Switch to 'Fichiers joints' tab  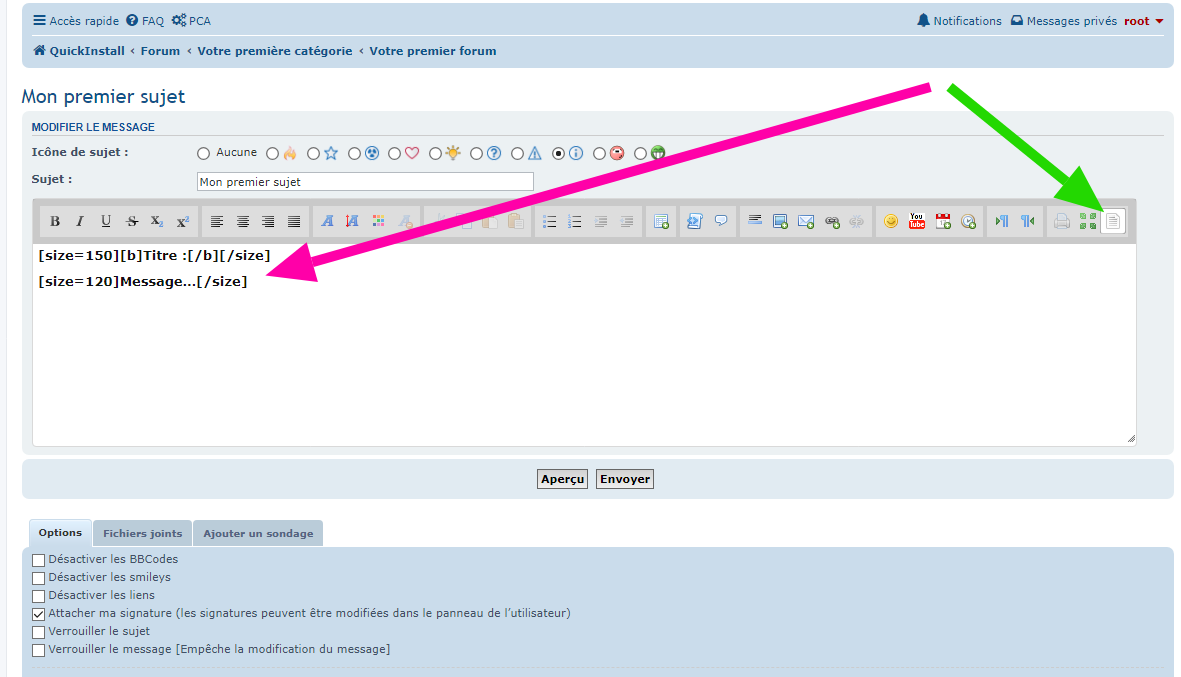[x=142, y=533]
